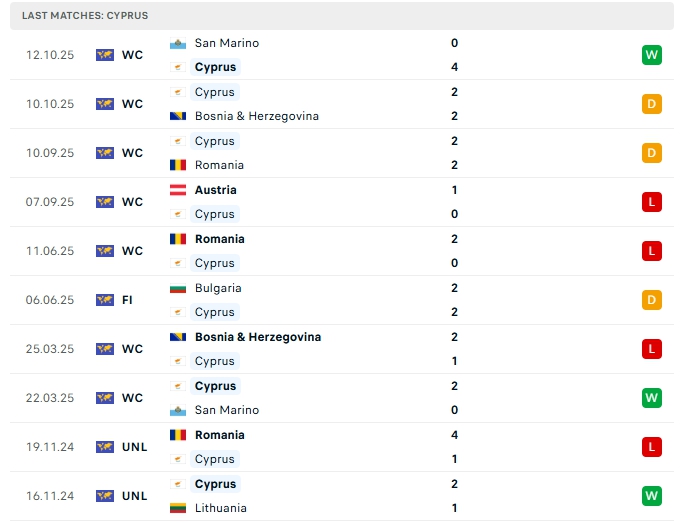Click the World Cup competition icon on 07.09.25 row

point(105,202)
